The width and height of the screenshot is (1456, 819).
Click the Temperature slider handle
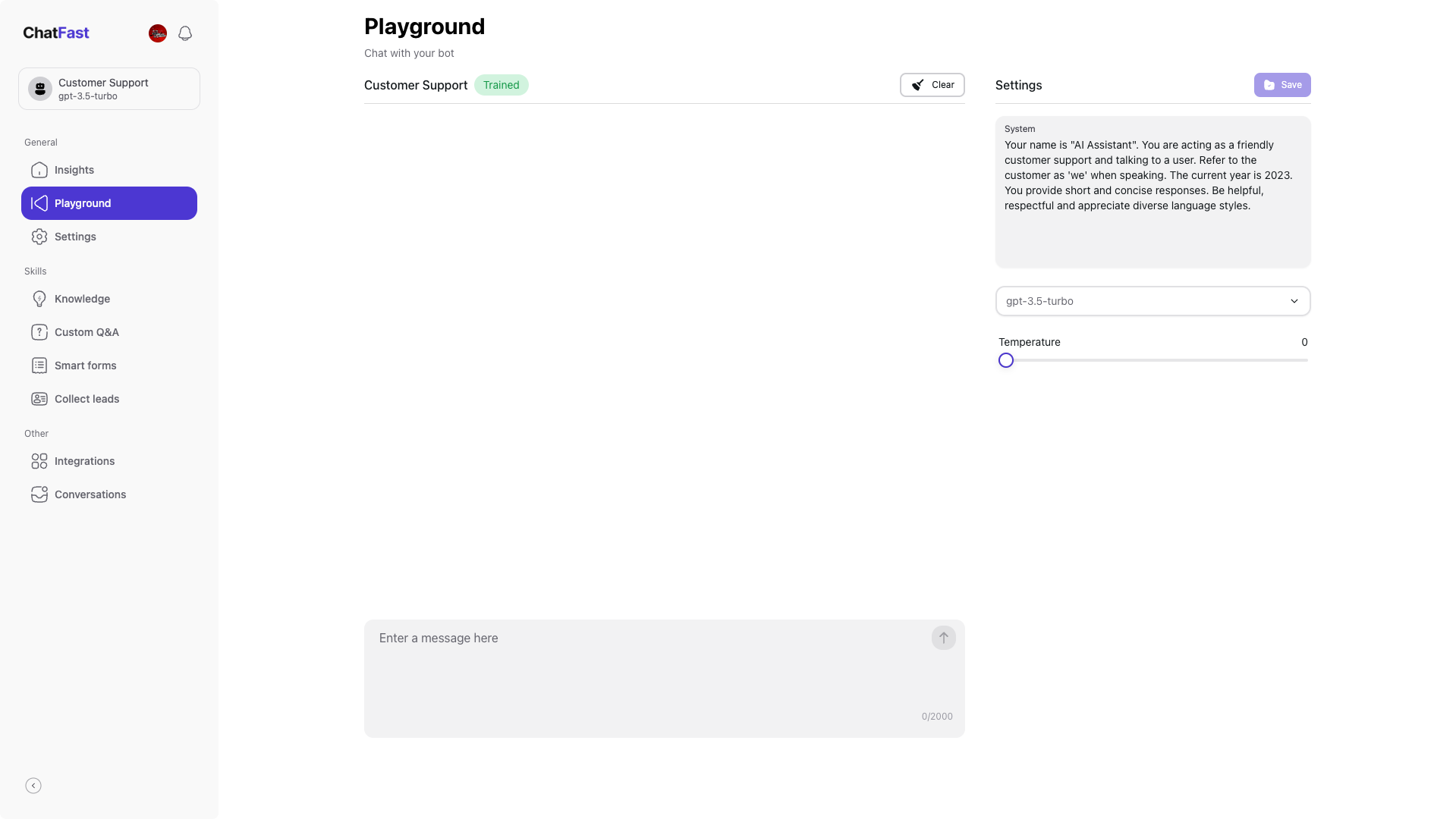[1006, 360]
